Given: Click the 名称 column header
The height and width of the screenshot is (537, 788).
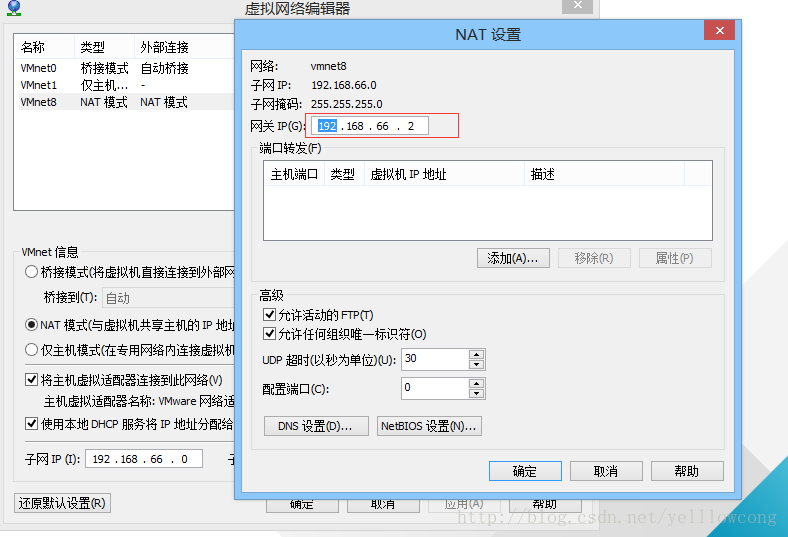Looking at the screenshot, I should click(44, 47).
